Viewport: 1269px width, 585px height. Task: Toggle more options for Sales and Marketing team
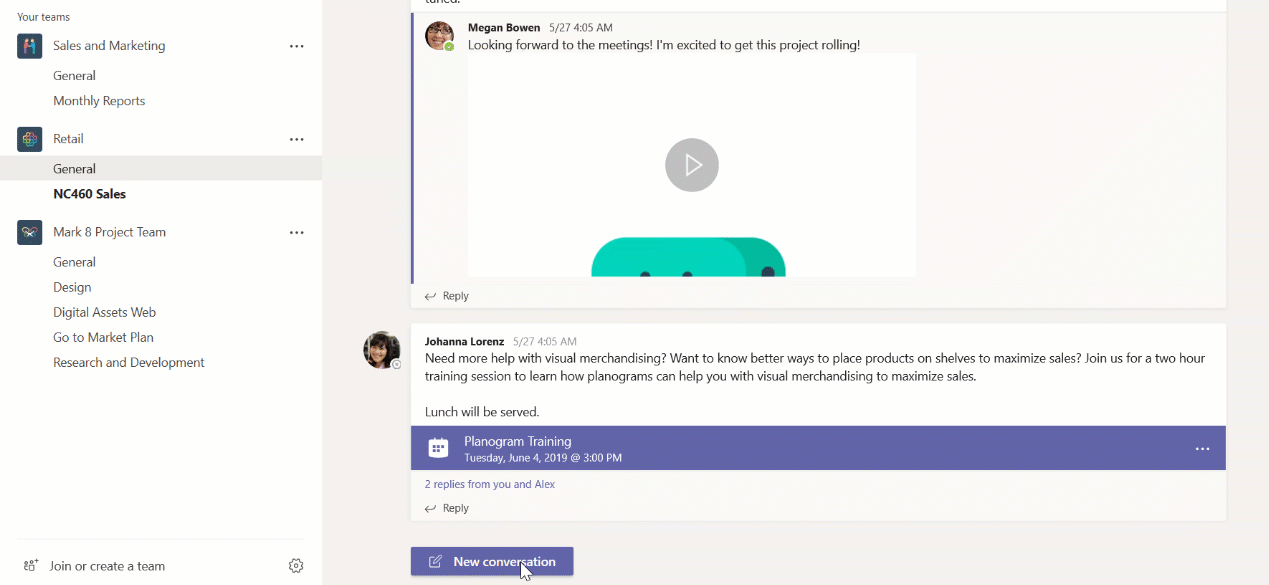(x=296, y=45)
